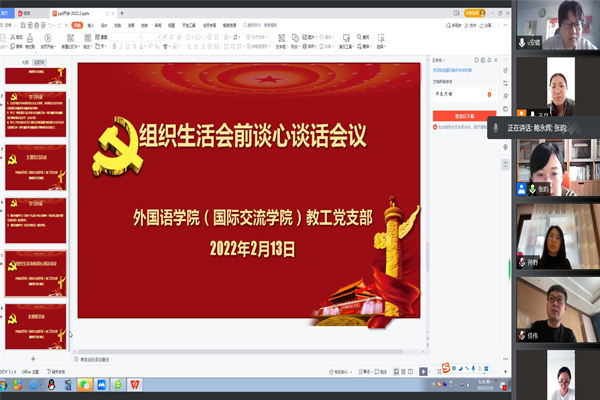Click the Increase Font Size icon

165,37
